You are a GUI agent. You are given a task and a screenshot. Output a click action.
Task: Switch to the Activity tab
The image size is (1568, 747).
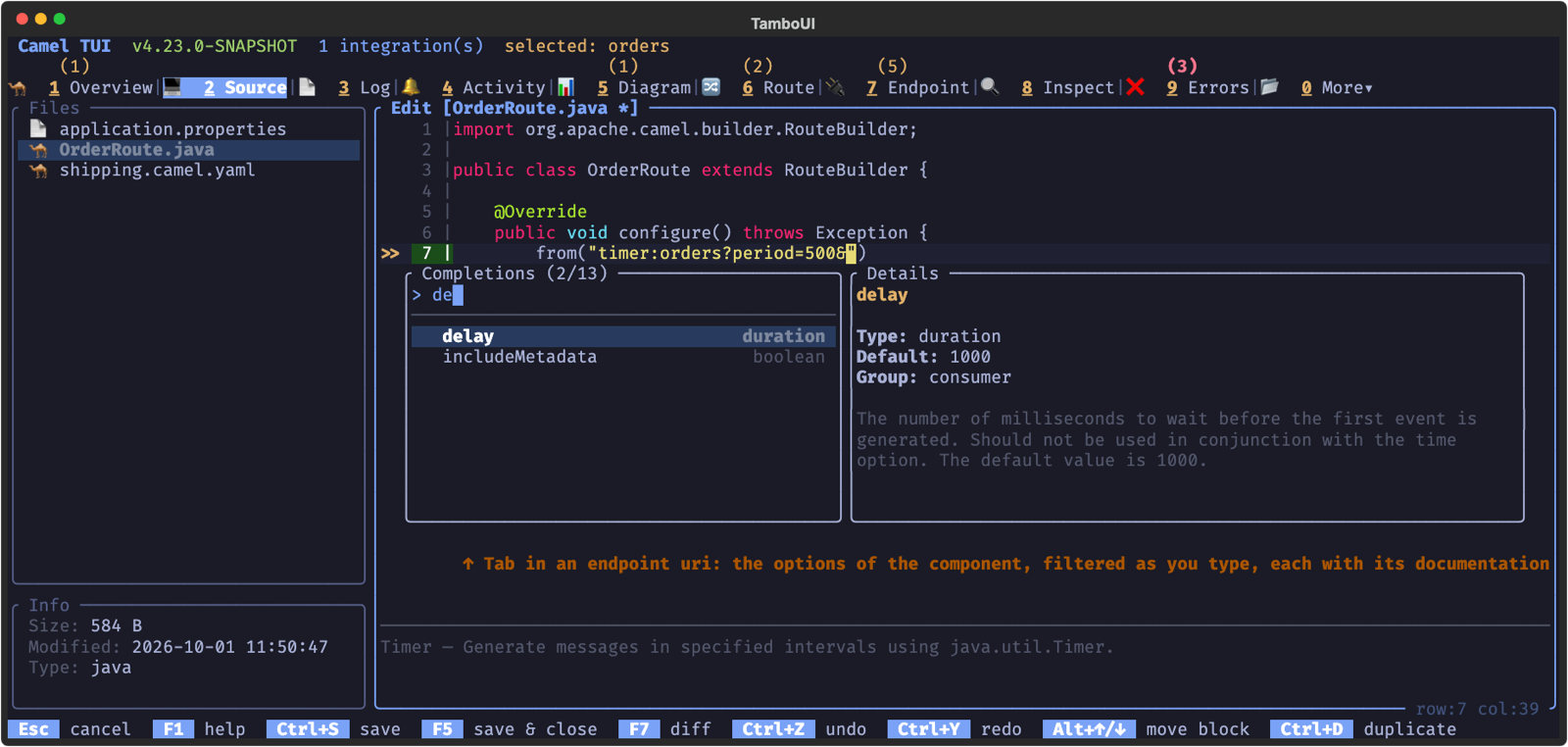pos(493,87)
